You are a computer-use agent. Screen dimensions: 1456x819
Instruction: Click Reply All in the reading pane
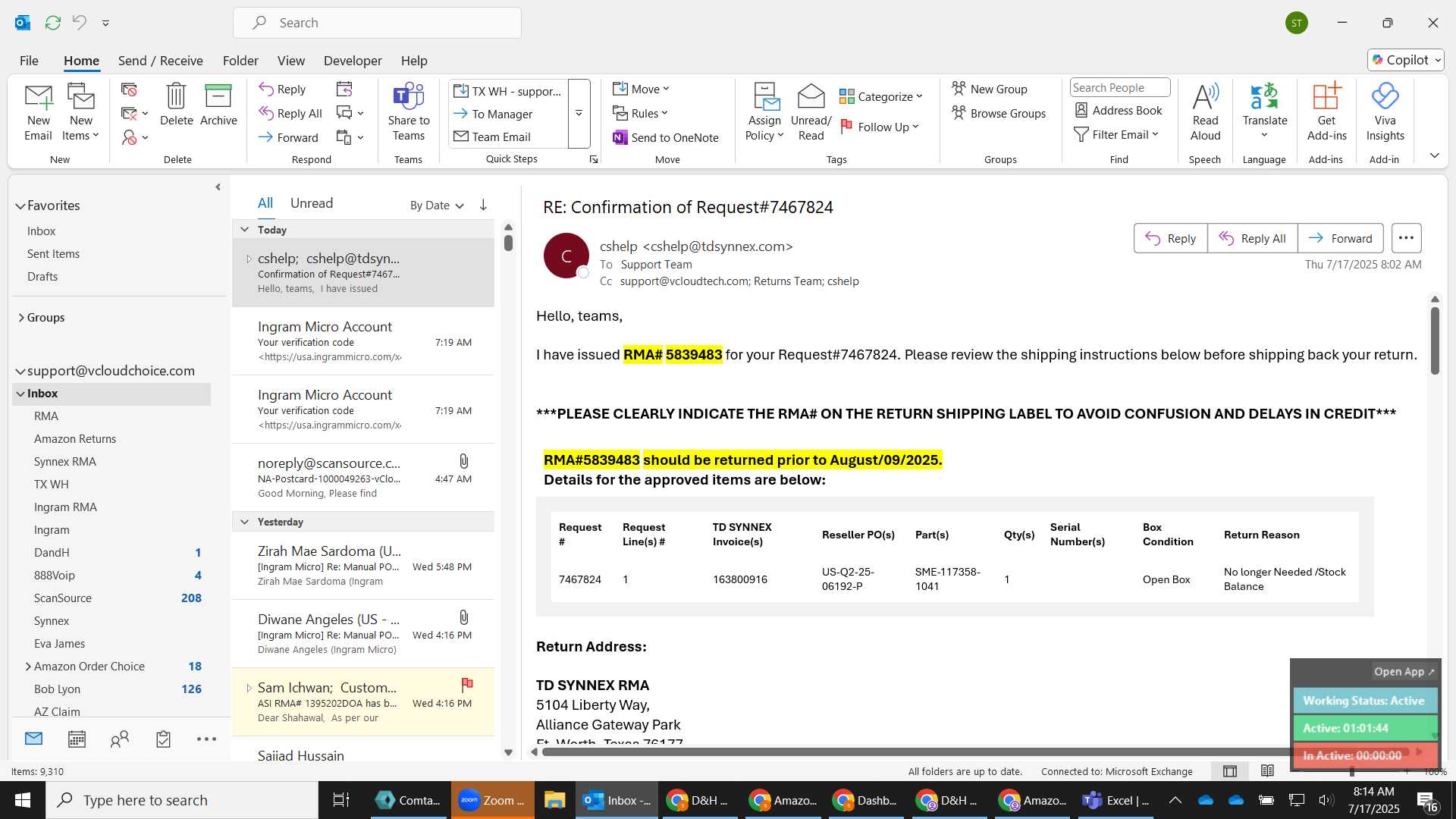pos(1252,238)
